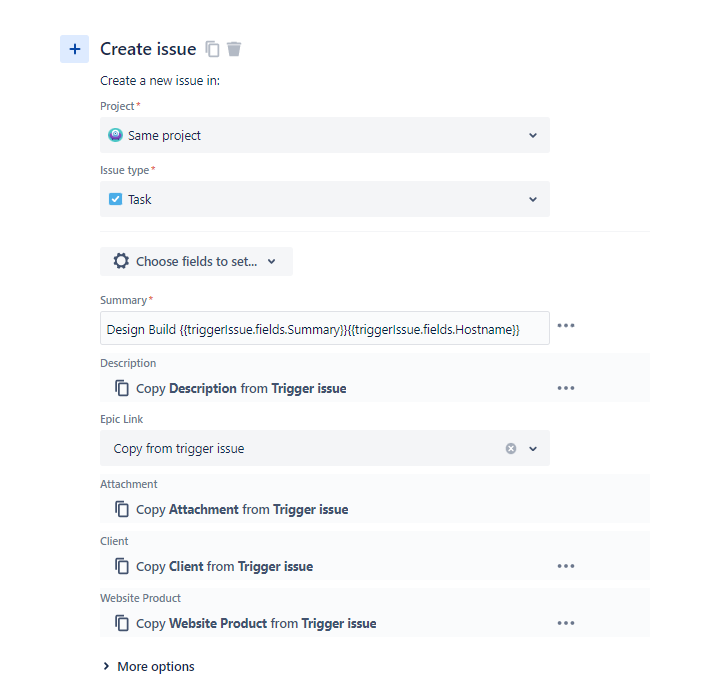Open the three-dot menu for Client row
The height and width of the screenshot is (689, 726).
click(566, 566)
